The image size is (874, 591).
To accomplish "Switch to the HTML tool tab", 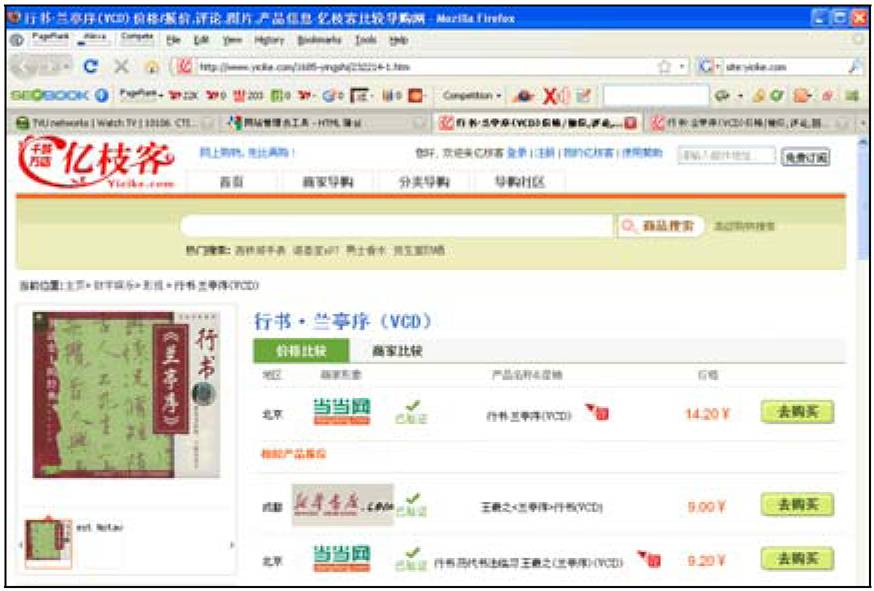I will (324, 123).
